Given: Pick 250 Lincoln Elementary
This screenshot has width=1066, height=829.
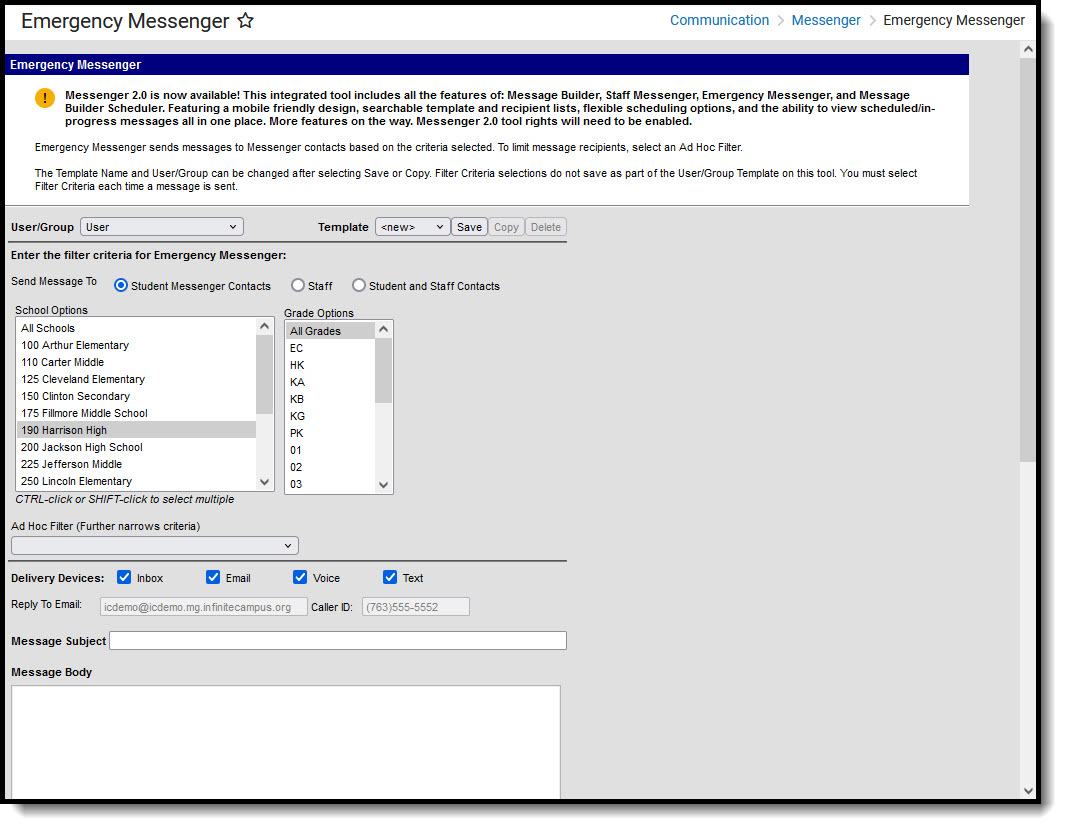Looking at the screenshot, I should pos(136,481).
